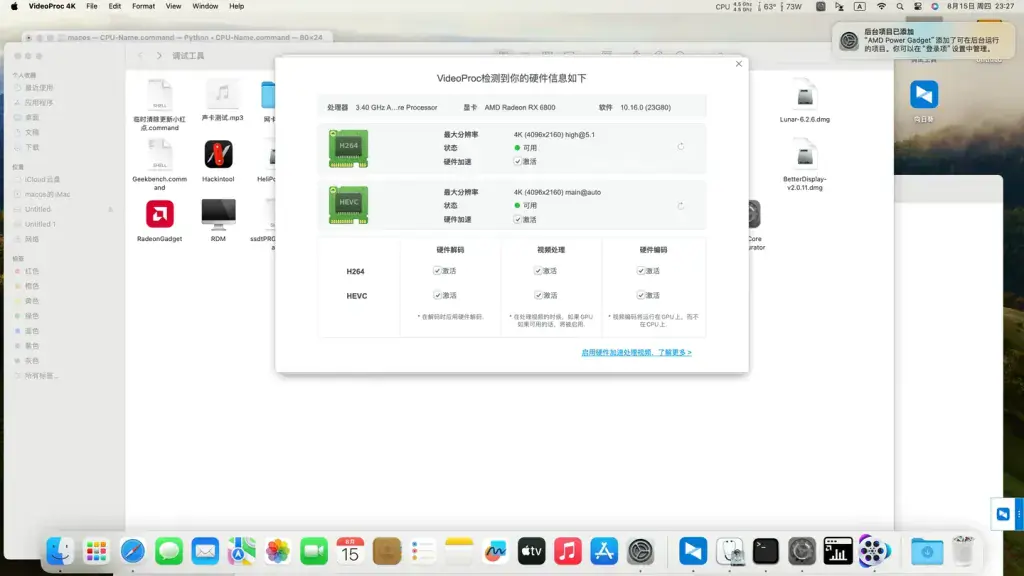This screenshot has width=1024, height=576.
Task: Open Safari from the Dock
Action: tap(133, 551)
